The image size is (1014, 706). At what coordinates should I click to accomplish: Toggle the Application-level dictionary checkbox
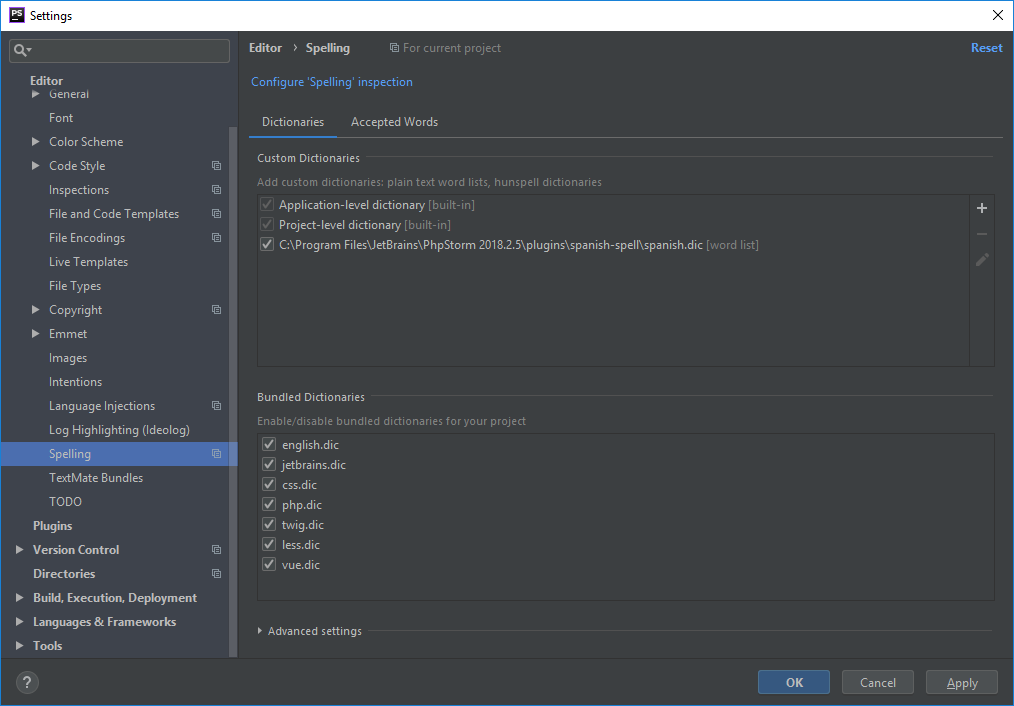(267, 205)
